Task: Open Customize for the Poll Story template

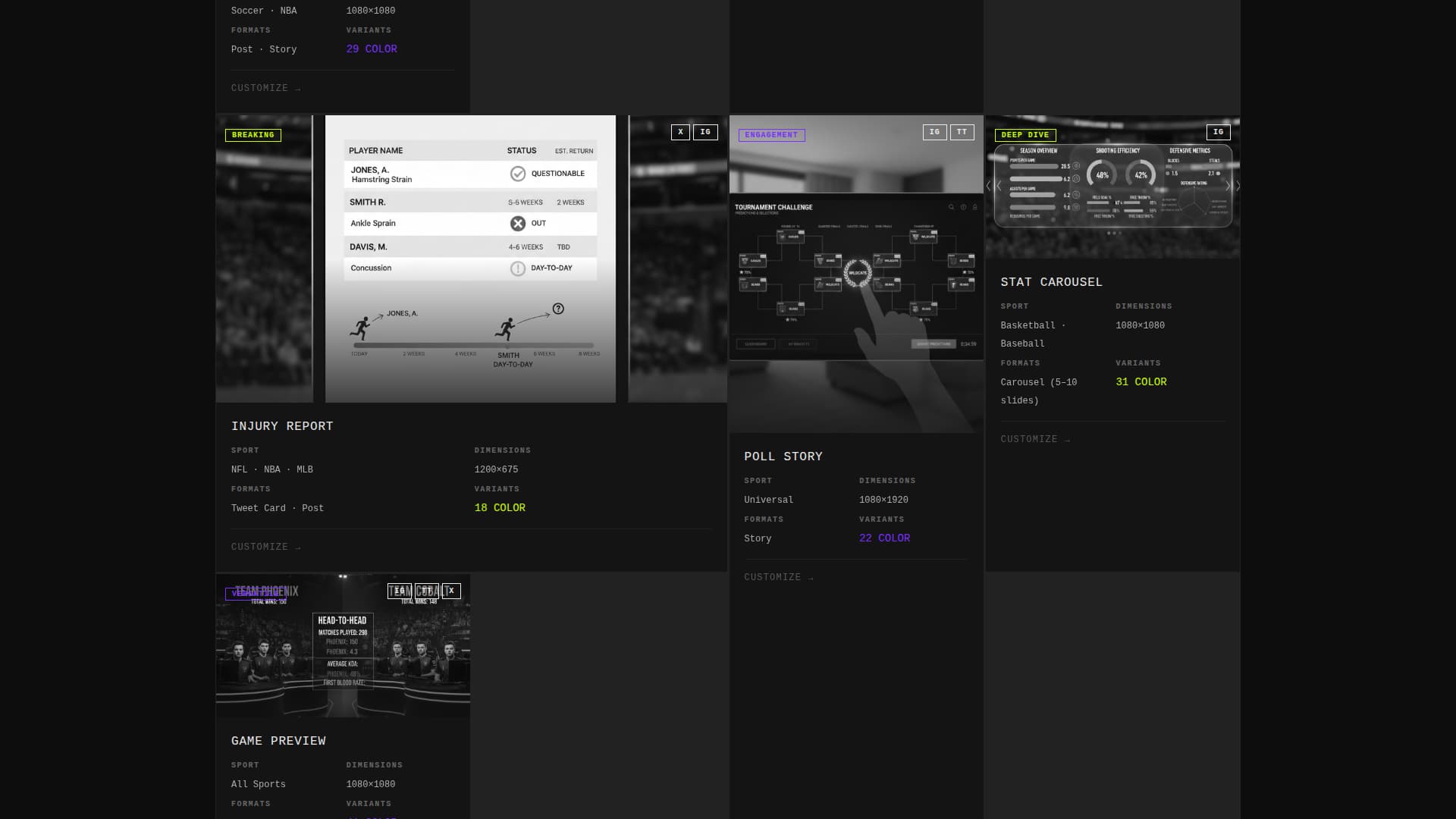Action: coord(779,577)
